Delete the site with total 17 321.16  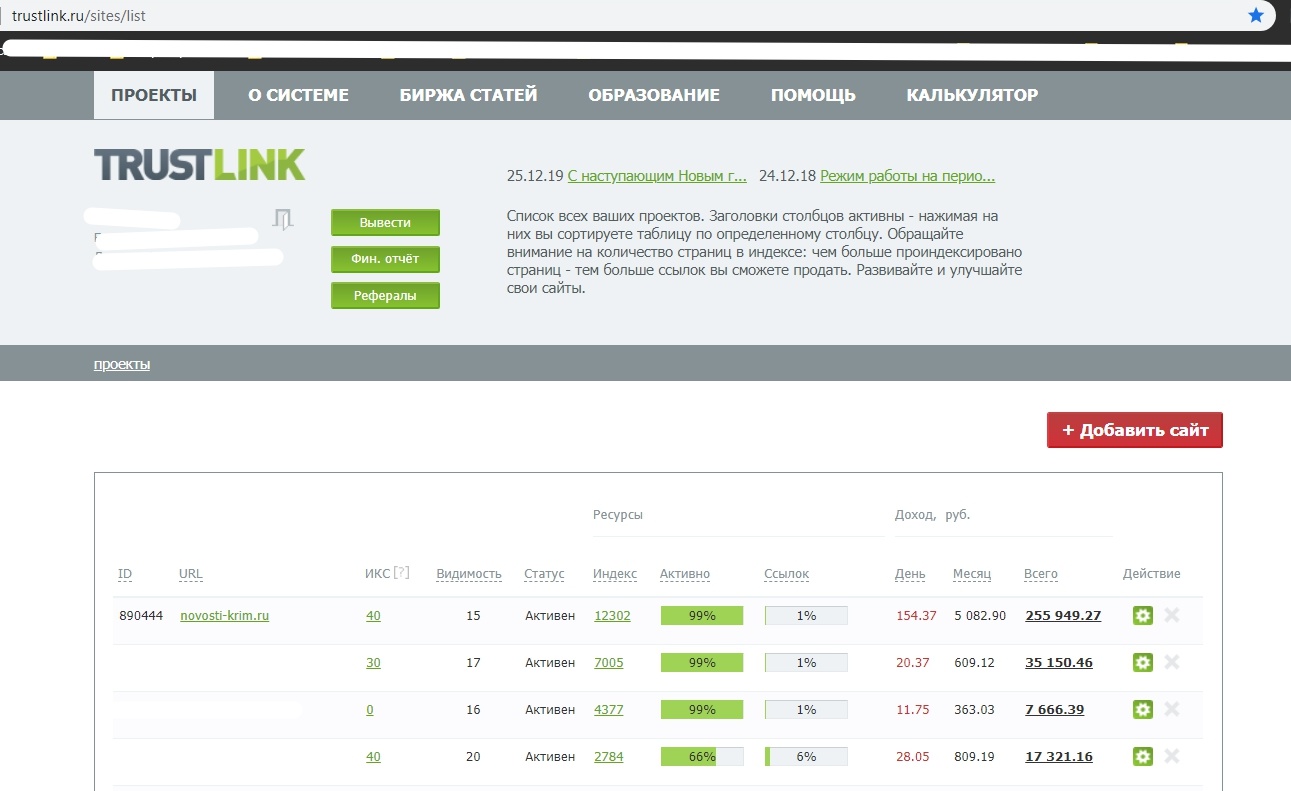[1172, 756]
